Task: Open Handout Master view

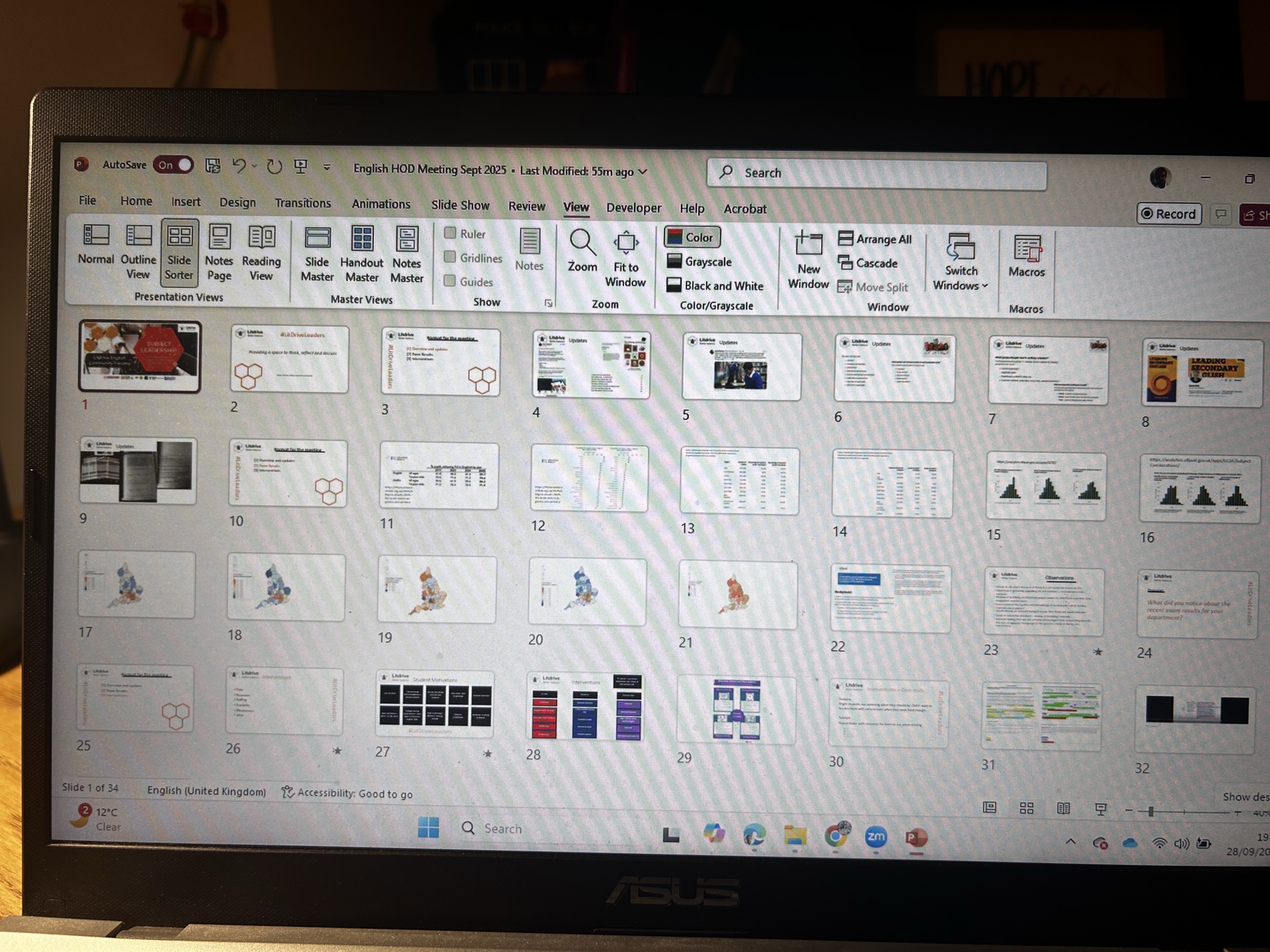Action: 362,254
